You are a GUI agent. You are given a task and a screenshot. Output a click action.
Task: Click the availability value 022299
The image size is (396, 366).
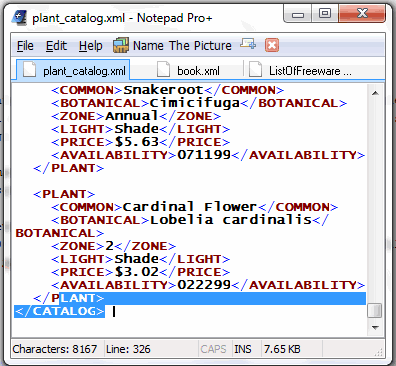point(204,285)
